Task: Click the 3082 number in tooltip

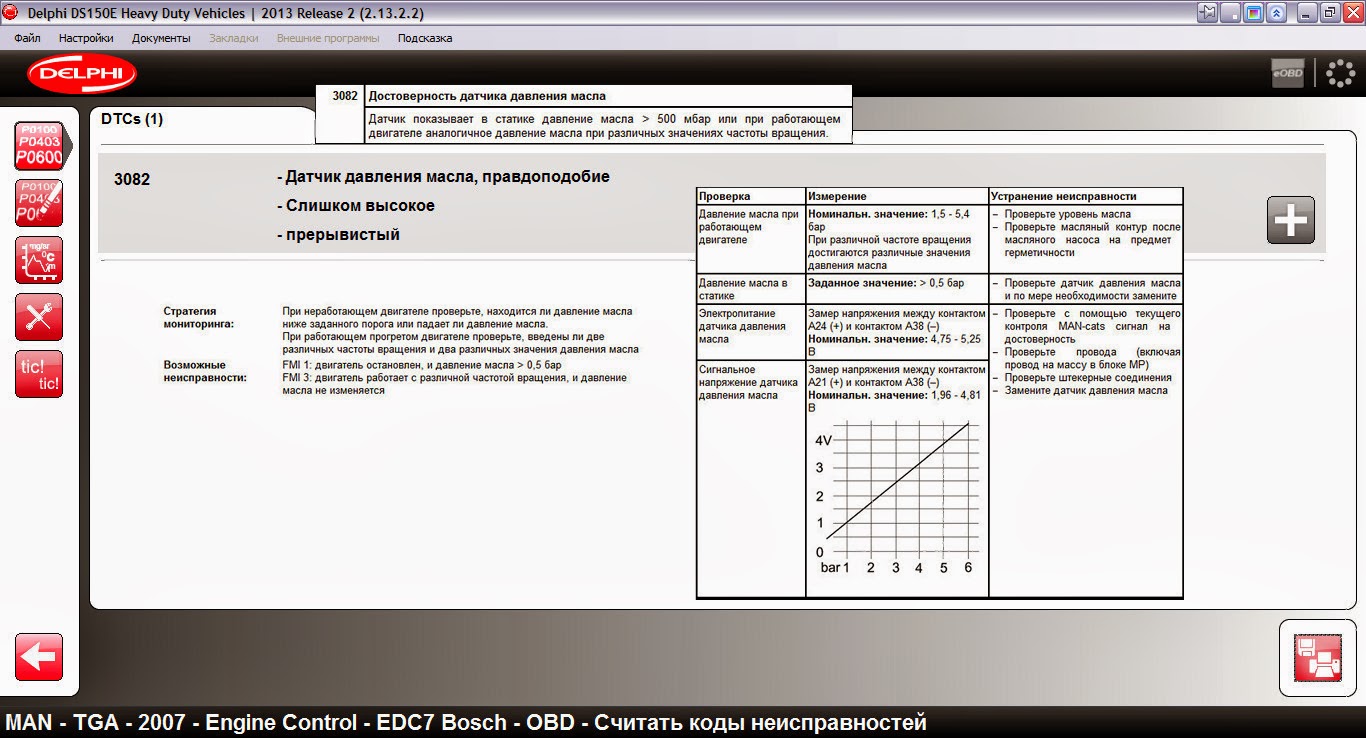Action: click(x=344, y=96)
